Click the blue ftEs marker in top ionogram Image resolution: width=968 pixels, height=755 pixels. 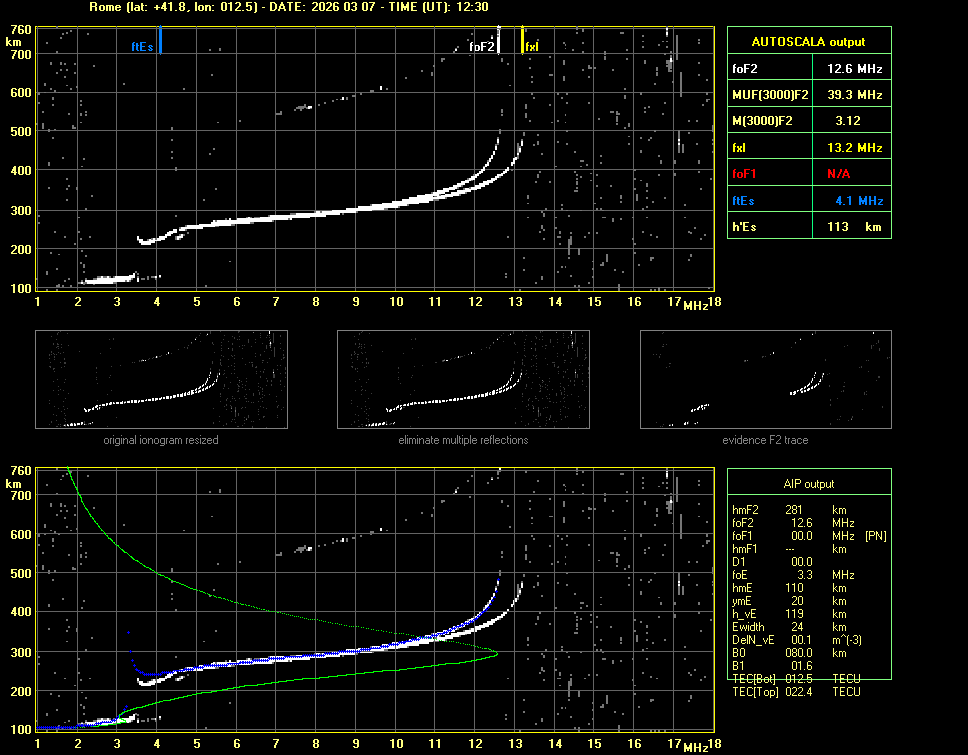tap(143, 46)
